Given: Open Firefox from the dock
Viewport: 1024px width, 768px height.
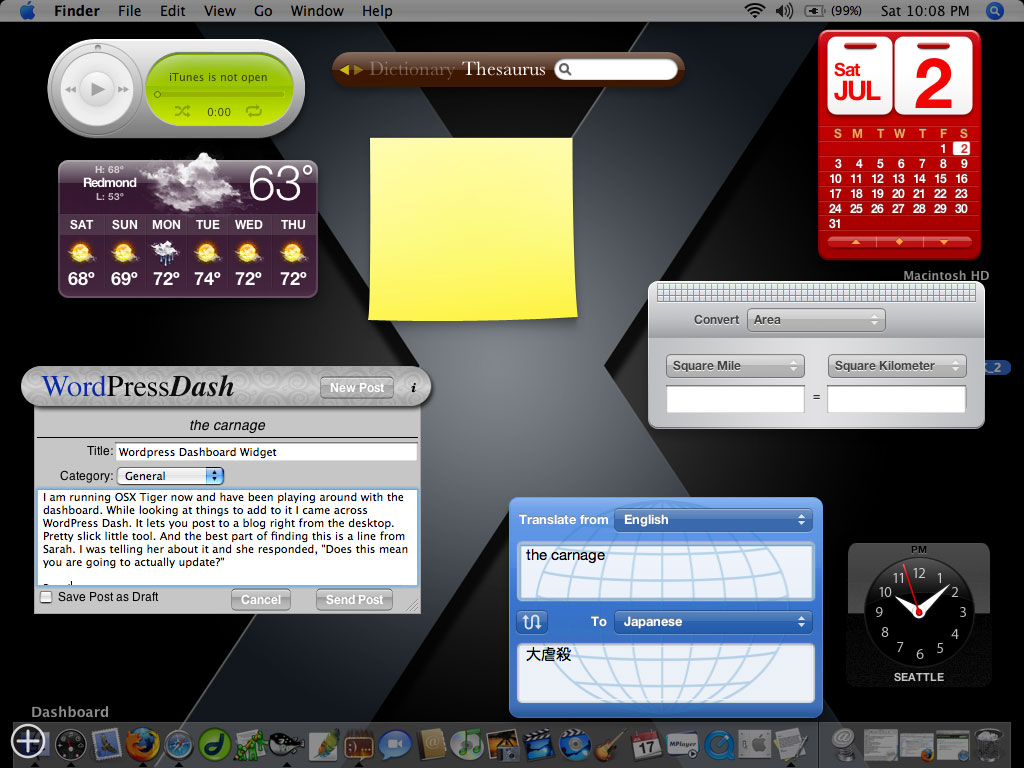Looking at the screenshot, I should coord(141,745).
